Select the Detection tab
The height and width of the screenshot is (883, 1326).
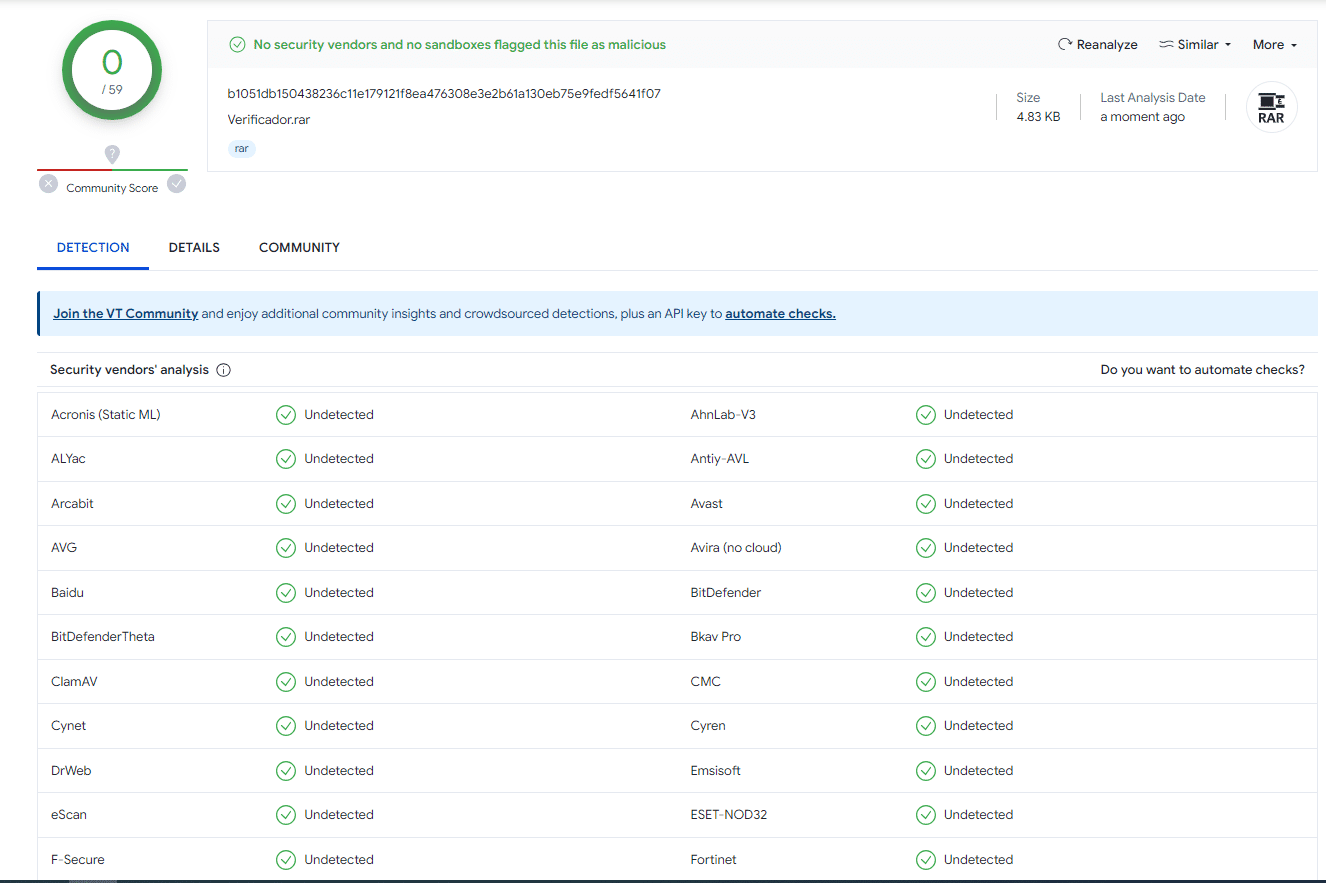[93, 248]
